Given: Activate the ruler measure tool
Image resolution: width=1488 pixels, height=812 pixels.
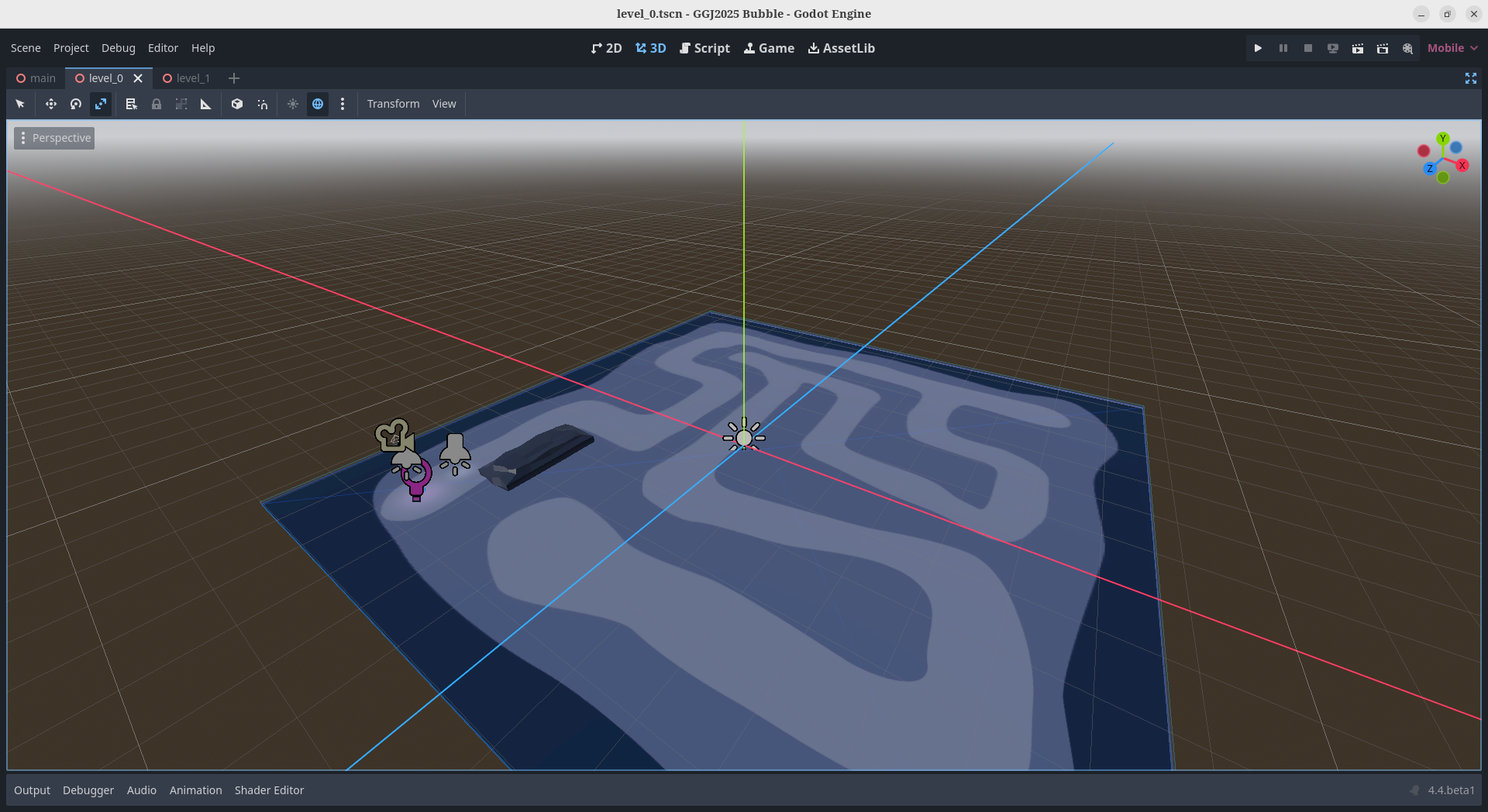Looking at the screenshot, I should (x=206, y=104).
